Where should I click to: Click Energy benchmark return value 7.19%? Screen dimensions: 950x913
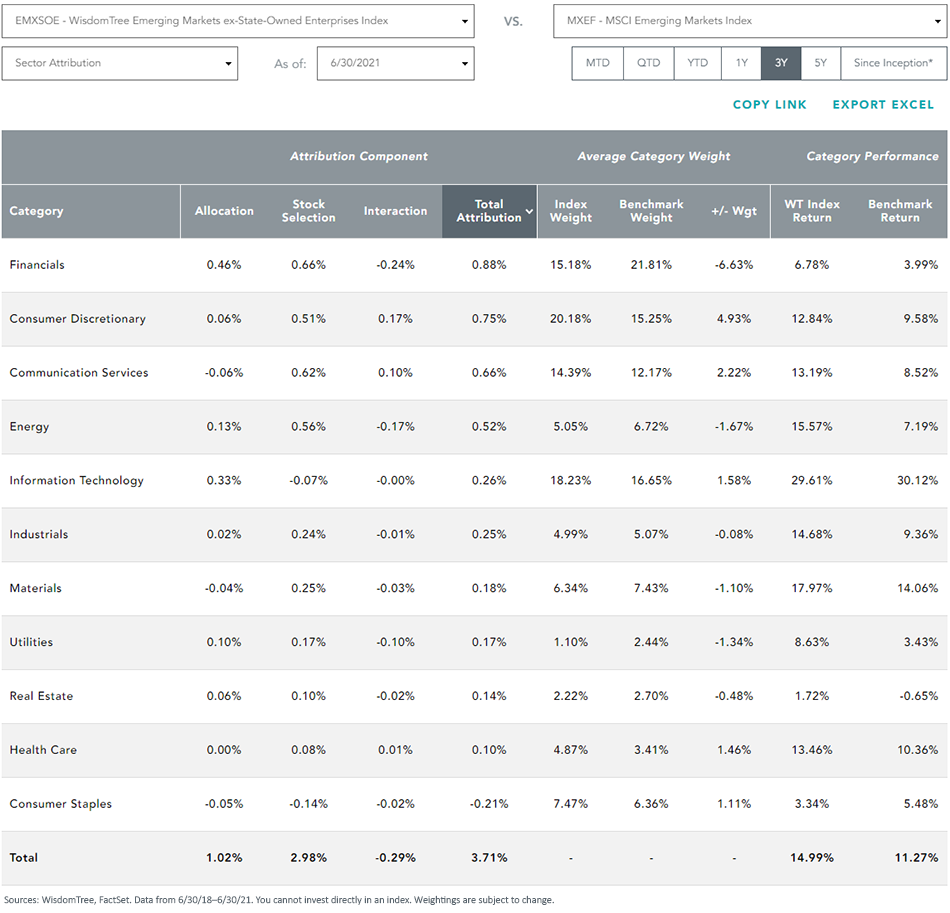click(920, 427)
